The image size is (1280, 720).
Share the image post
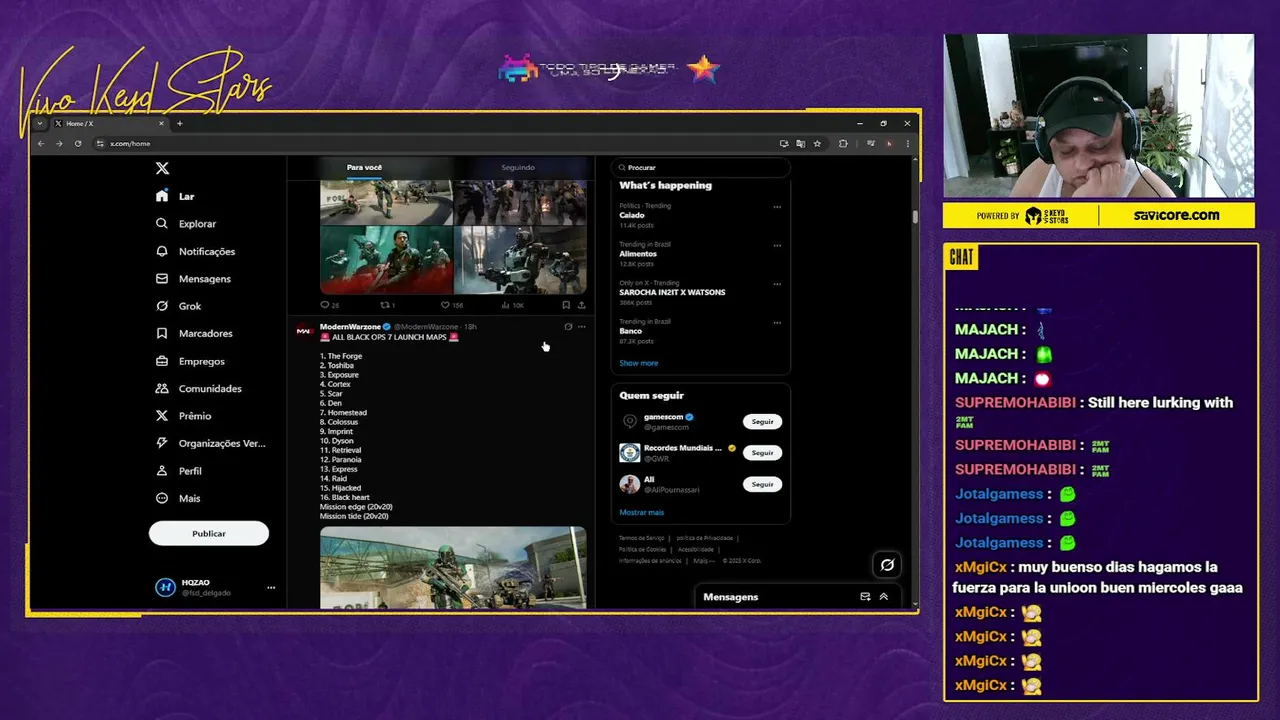581,305
